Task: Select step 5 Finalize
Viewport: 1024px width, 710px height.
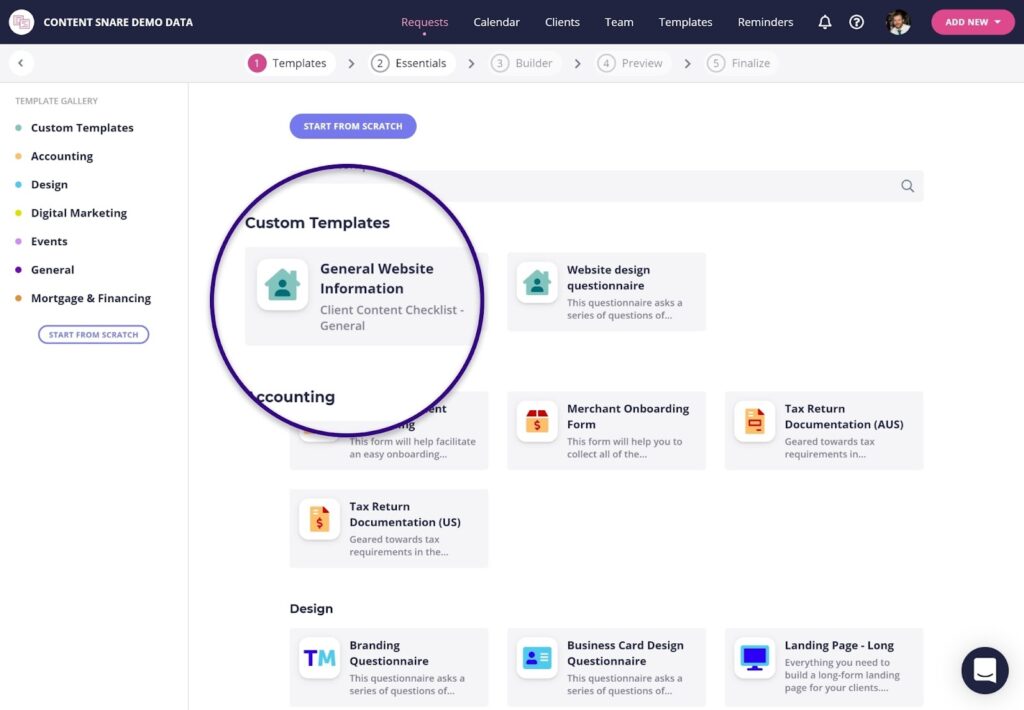Action: 741,63
